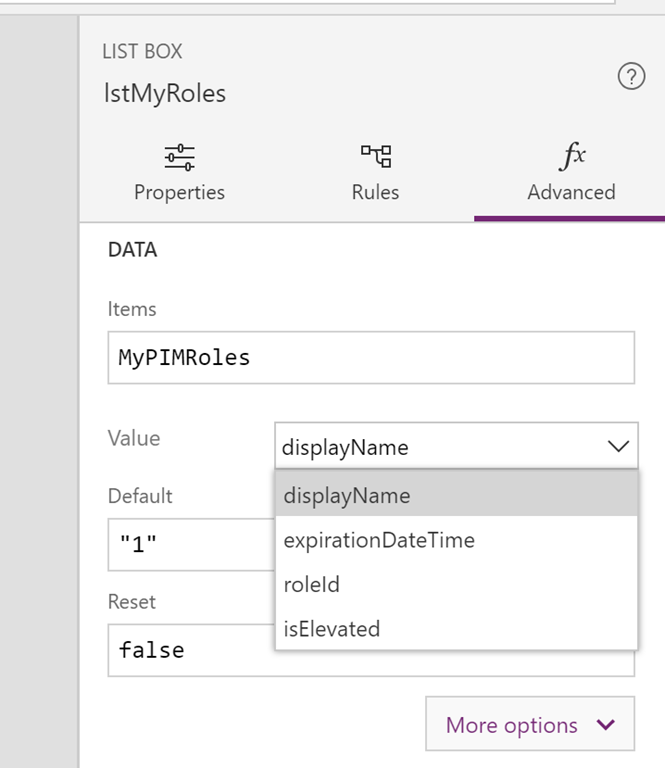Viewport: 665px width, 768px height.
Task: Click the lstMyRoles control name
Action: 165,93
